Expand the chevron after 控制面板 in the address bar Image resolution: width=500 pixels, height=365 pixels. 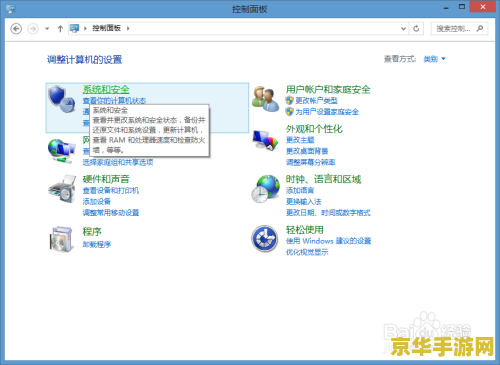pos(128,28)
